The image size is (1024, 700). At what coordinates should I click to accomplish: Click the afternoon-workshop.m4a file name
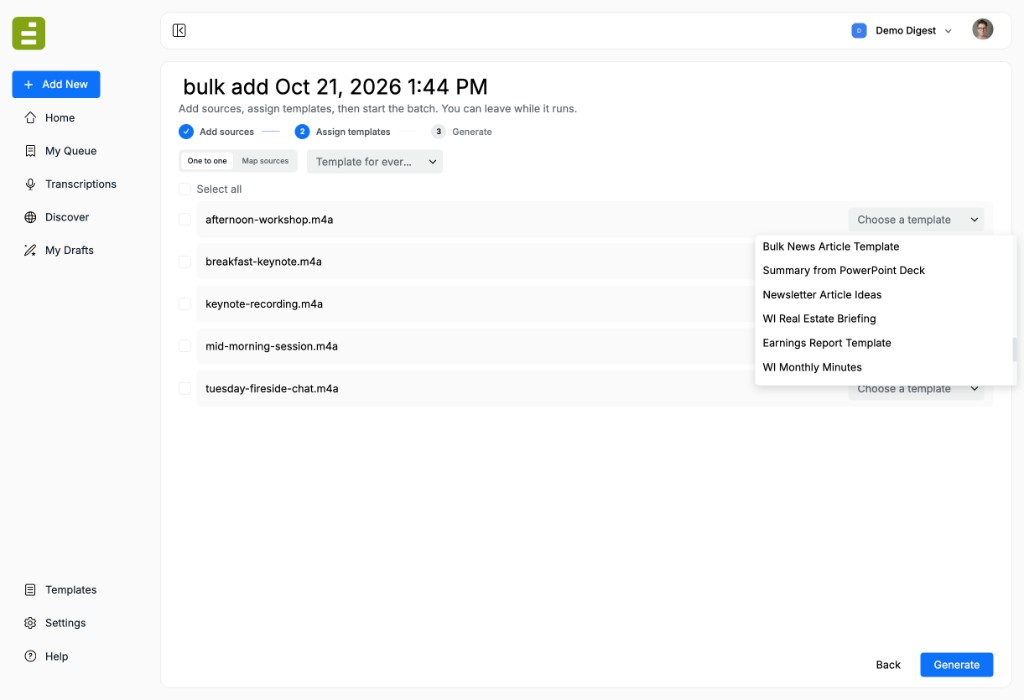(x=269, y=220)
